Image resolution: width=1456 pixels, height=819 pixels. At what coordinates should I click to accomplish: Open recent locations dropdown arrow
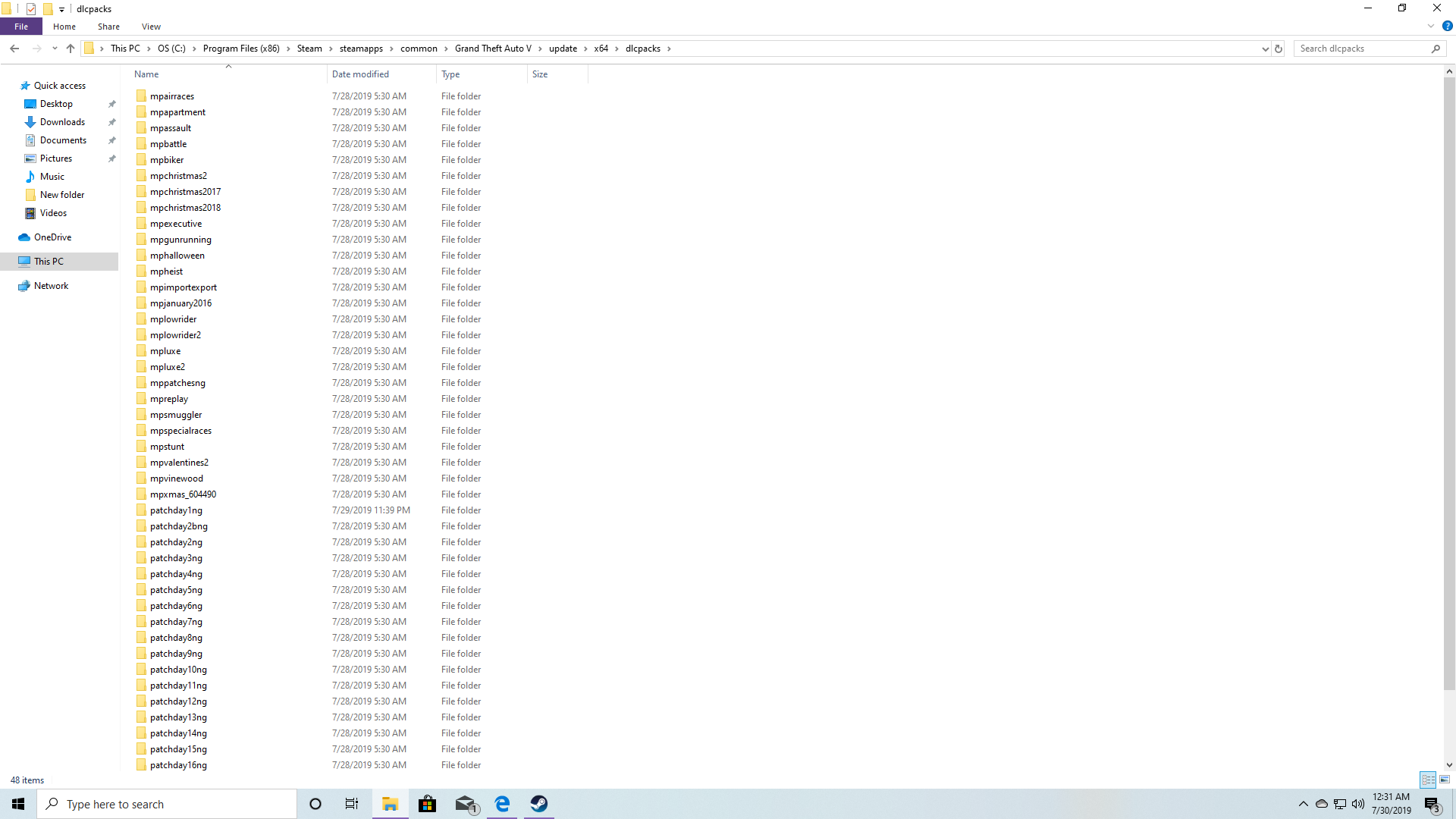coord(55,49)
